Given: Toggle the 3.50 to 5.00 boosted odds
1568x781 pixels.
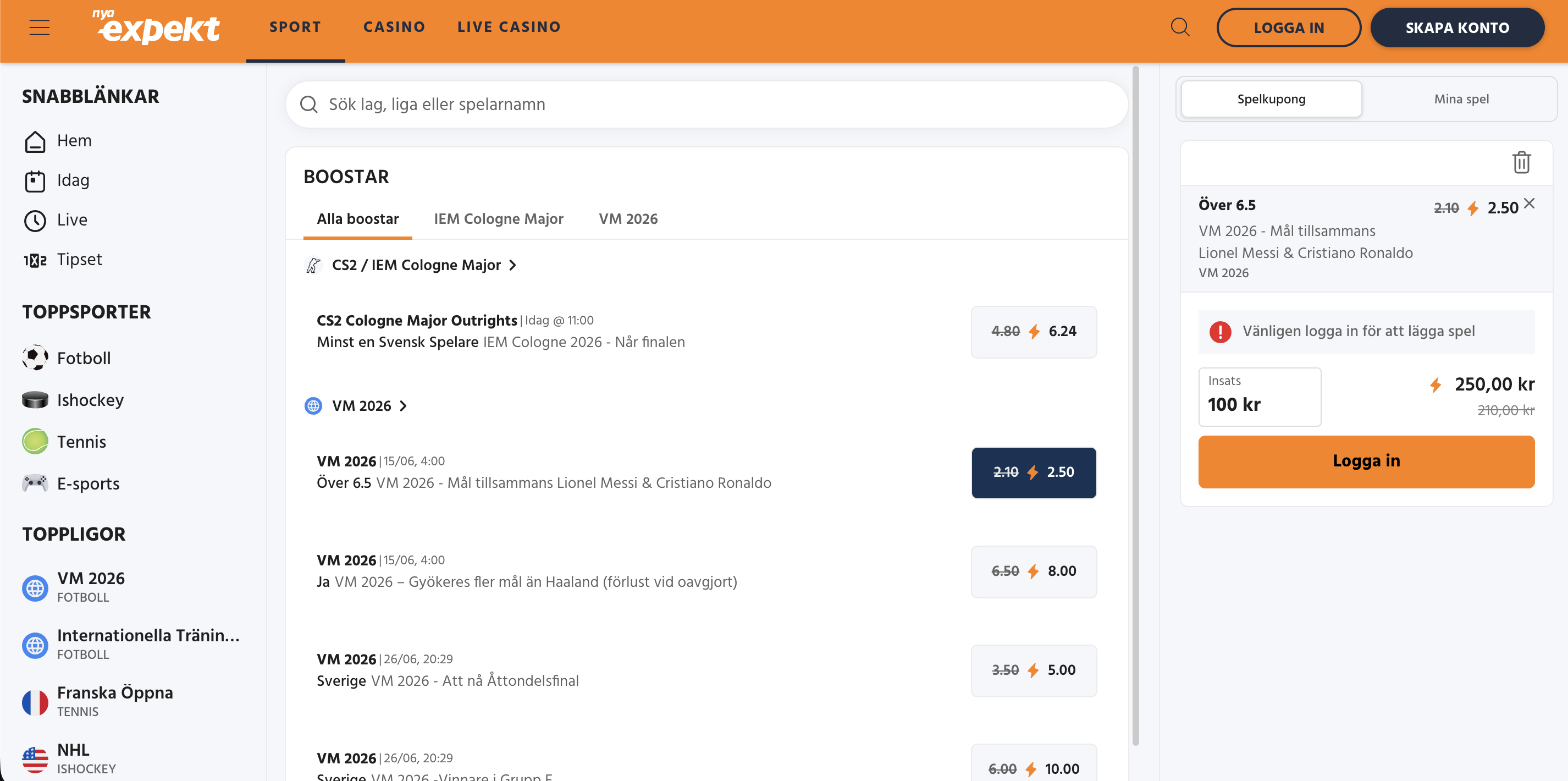Looking at the screenshot, I should (x=1034, y=671).
